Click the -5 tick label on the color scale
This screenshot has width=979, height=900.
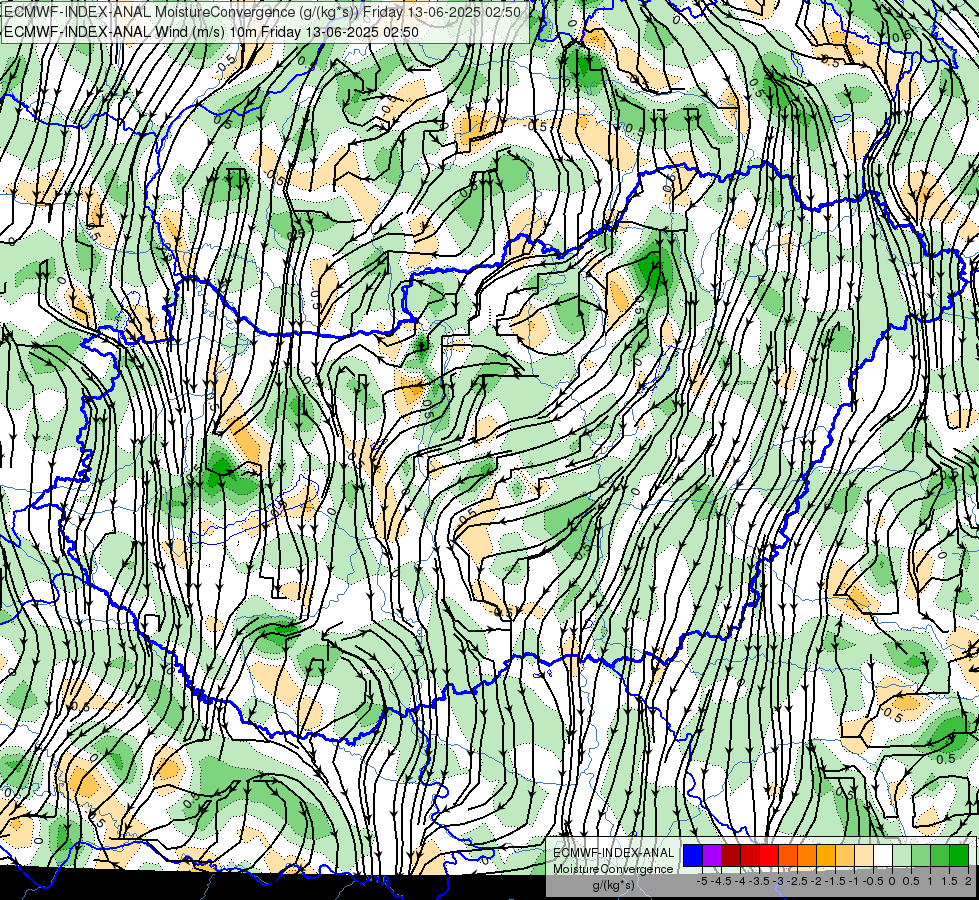[702, 881]
